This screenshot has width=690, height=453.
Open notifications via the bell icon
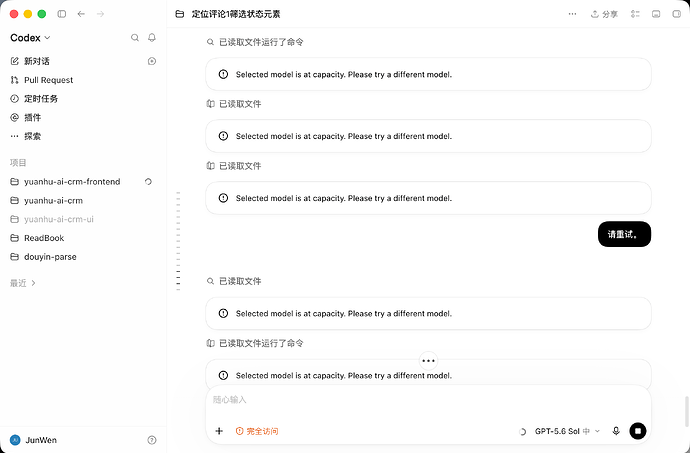pyautogui.click(x=152, y=38)
